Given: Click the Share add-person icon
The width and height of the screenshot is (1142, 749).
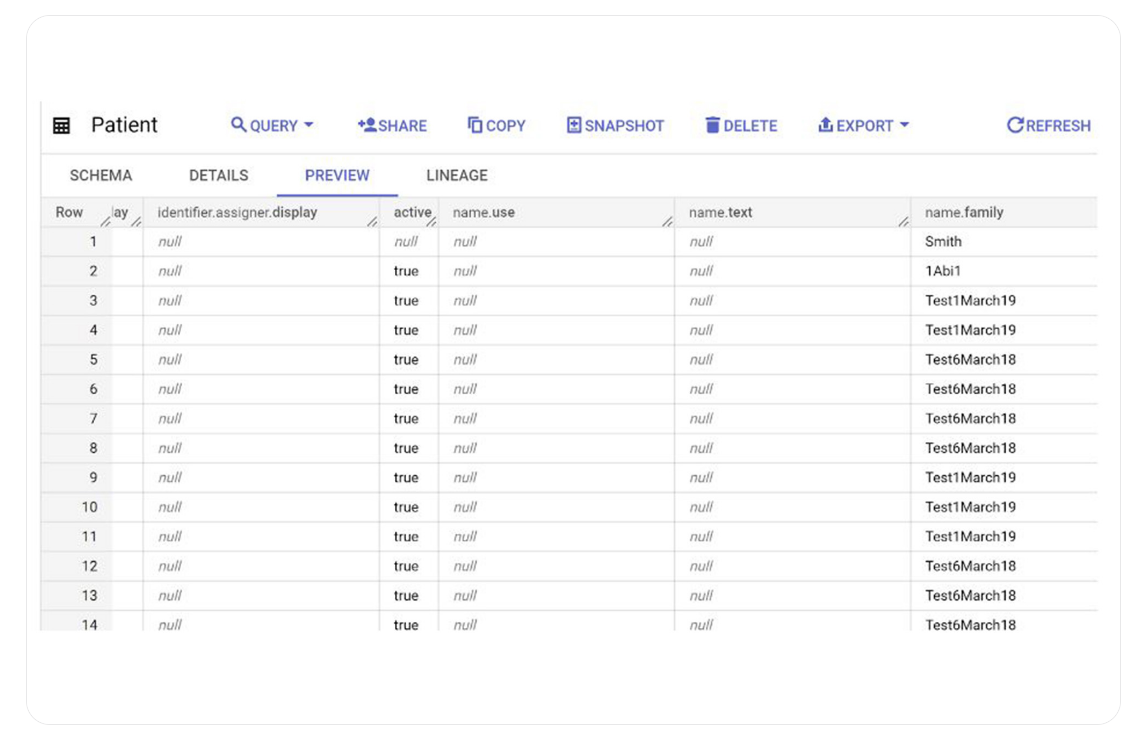Looking at the screenshot, I should pyautogui.click(x=366, y=125).
